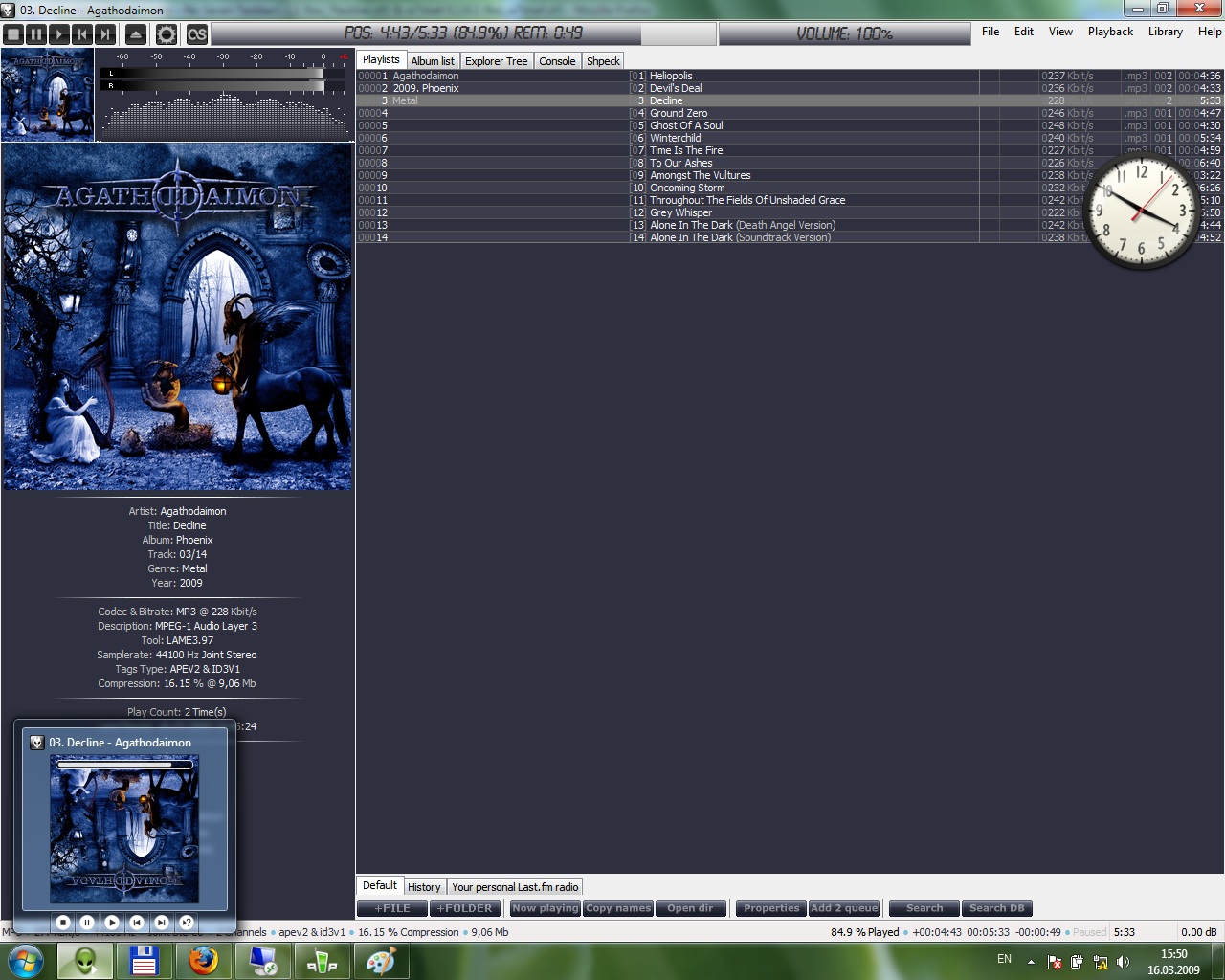Click the eject/open file icon
The height and width of the screenshot is (980, 1225).
136,34
